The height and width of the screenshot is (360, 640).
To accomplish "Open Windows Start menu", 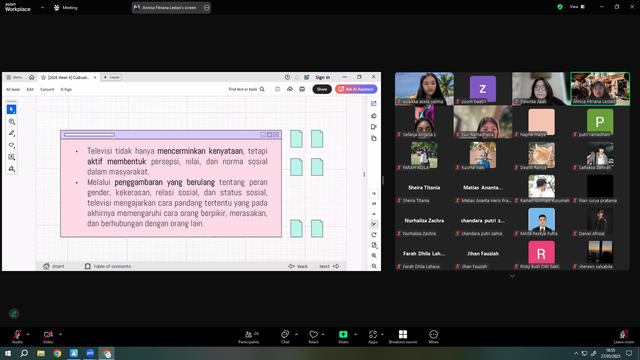I will point(8,353).
